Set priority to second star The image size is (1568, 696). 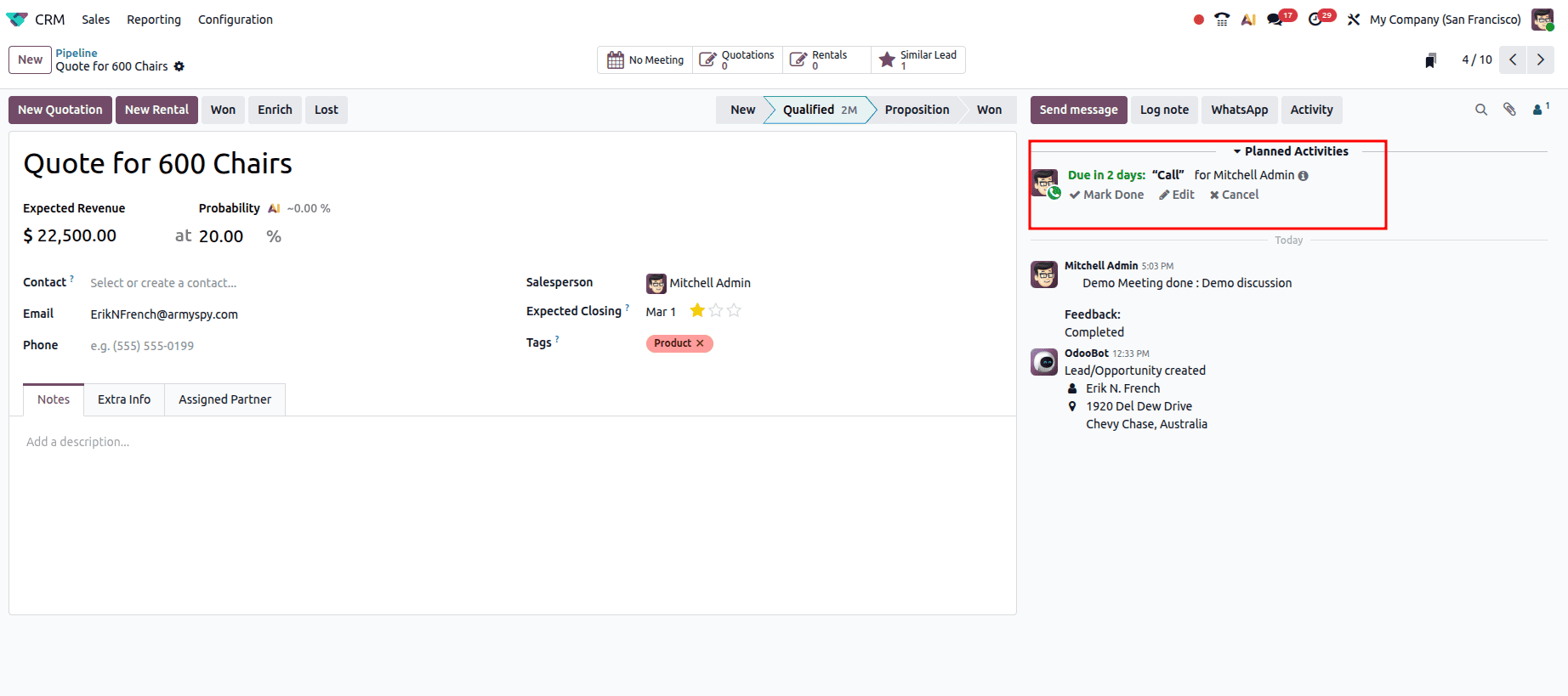[x=716, y=311]
